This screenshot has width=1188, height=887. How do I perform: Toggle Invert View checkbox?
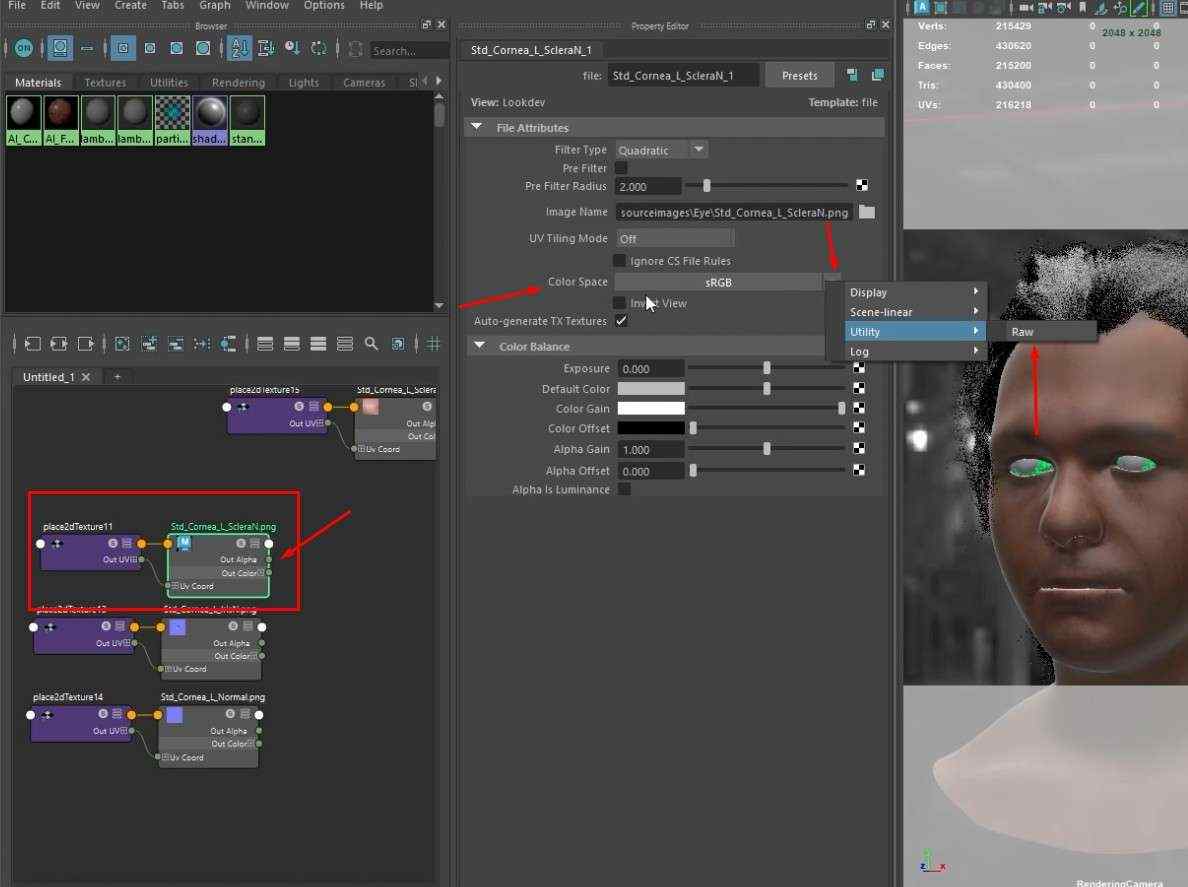[620, 303]
